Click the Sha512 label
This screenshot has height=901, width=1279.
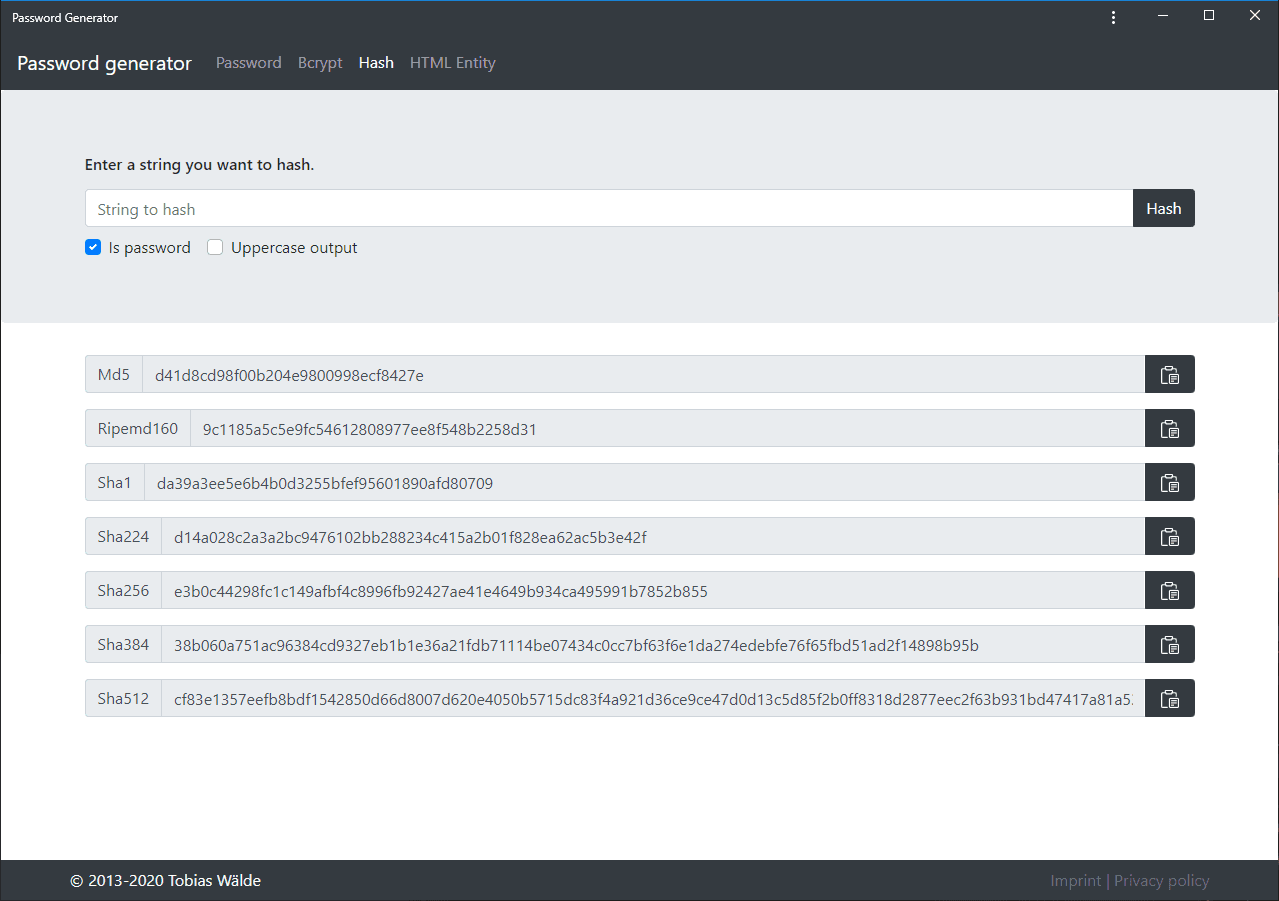pyautogui.click(x=123, y=699)
